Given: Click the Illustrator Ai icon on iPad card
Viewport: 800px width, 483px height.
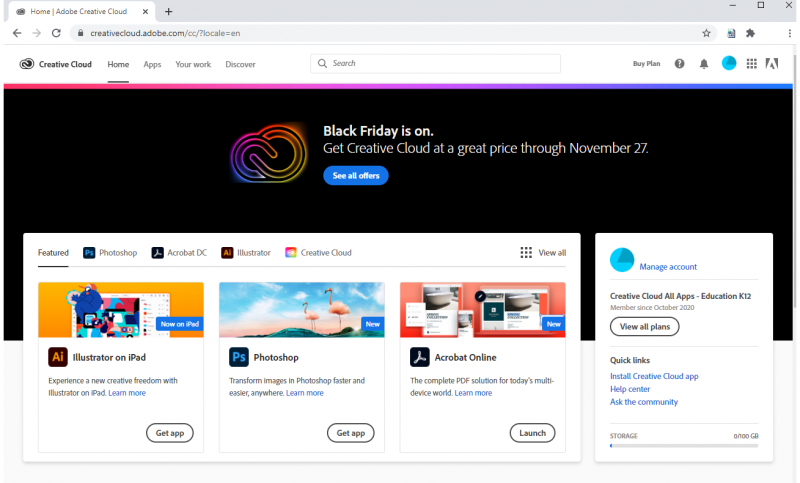Looking at the screenshot, I should (58, 357).
